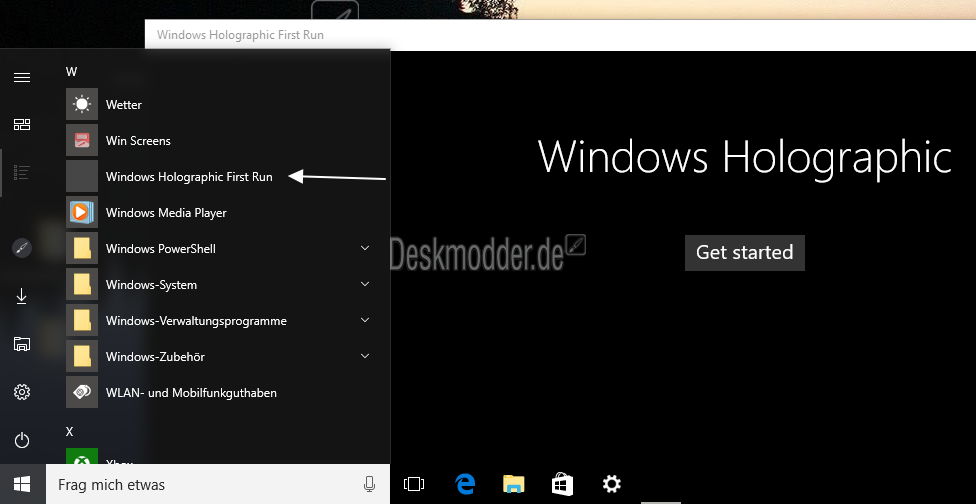Open the Xbox app tile

(x=82, y=456)
